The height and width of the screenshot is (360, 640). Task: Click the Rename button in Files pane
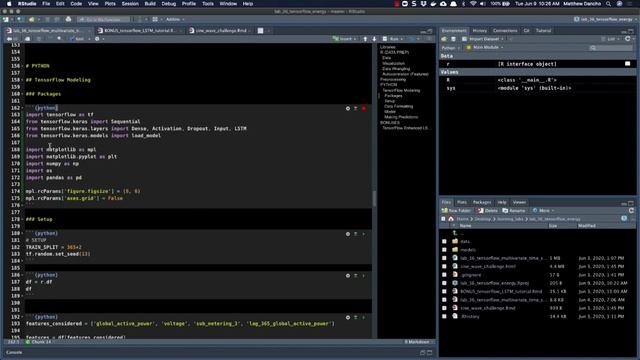(x=514, y=211)
